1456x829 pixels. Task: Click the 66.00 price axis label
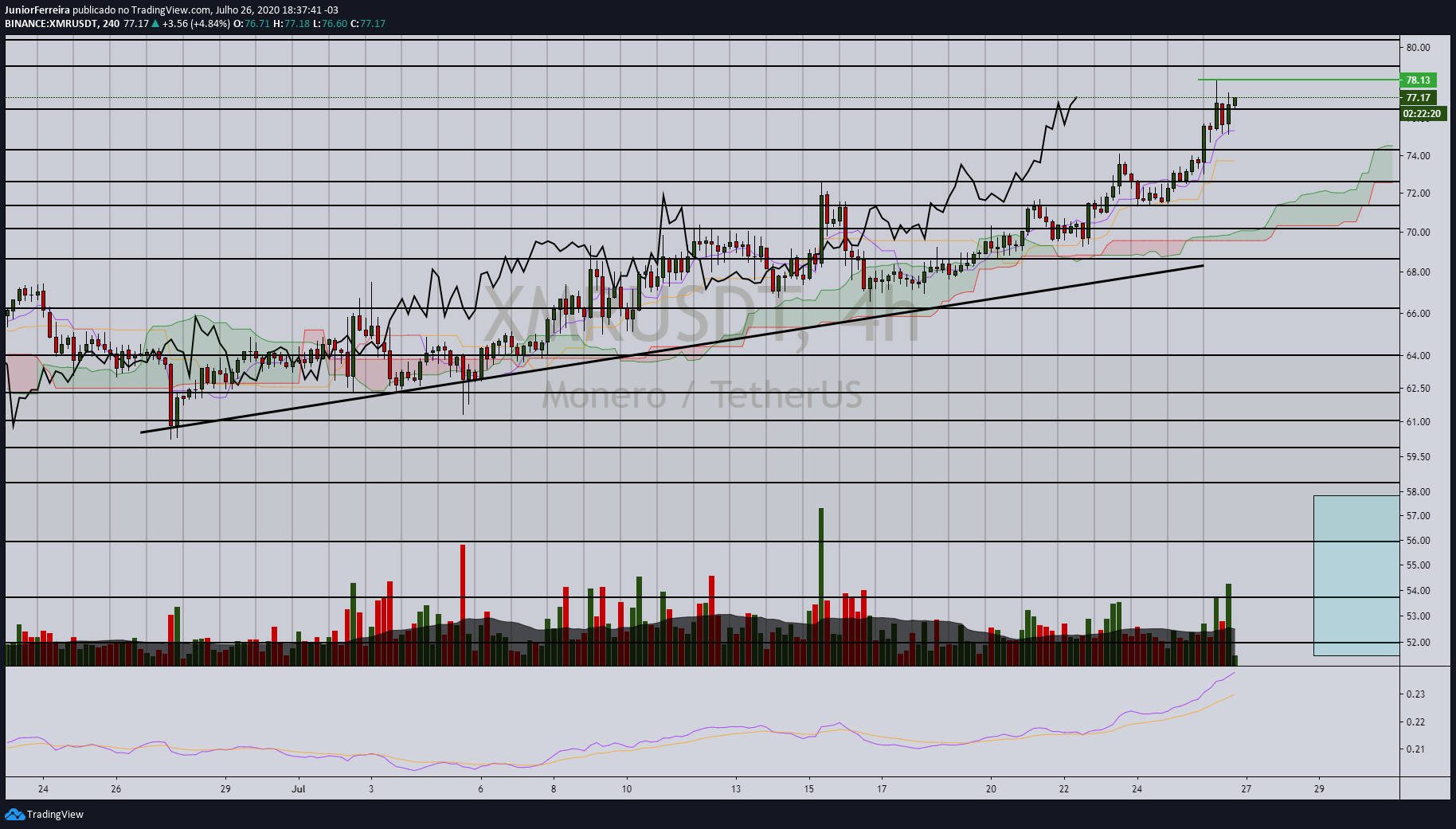[x=1418, y=313]
